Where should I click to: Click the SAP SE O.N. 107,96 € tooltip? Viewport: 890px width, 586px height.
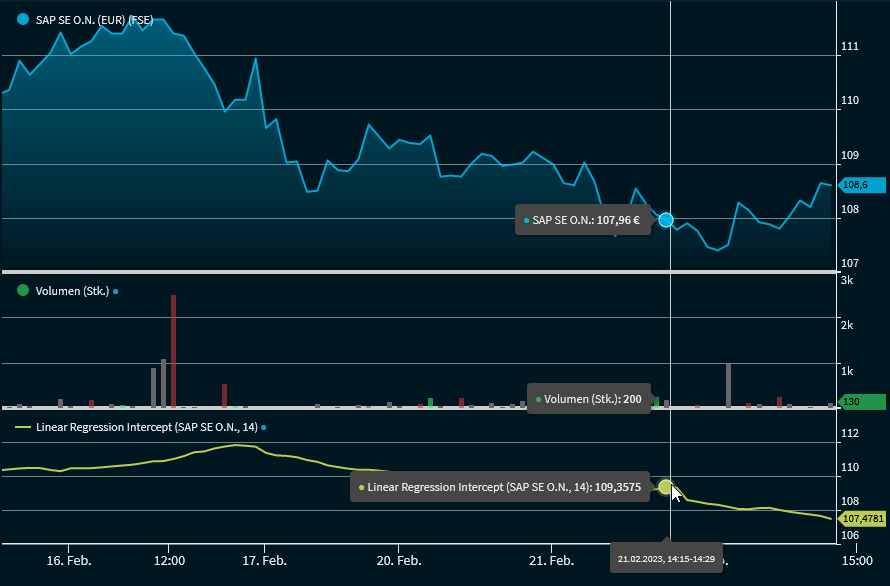(585, 220)
